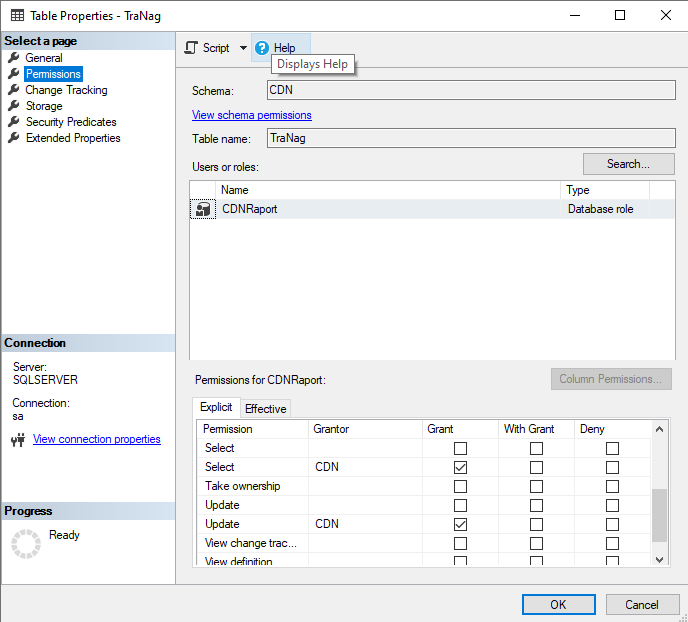Enable Deny for Update by CDN
This screenshot has height=622, width=688.
pos(612,524)
